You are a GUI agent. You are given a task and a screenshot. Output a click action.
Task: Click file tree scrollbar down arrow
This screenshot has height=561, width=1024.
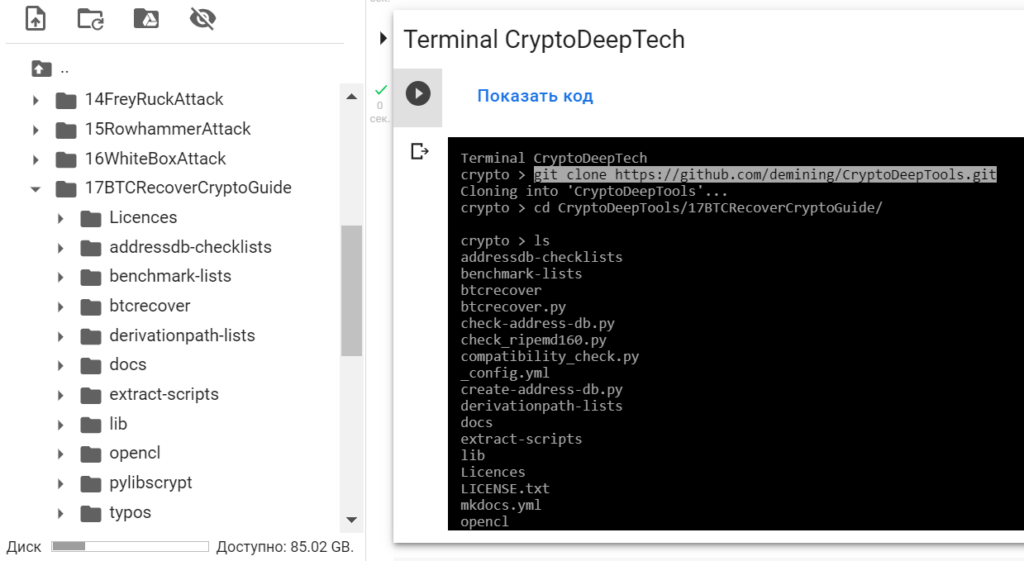pos(351,520)
